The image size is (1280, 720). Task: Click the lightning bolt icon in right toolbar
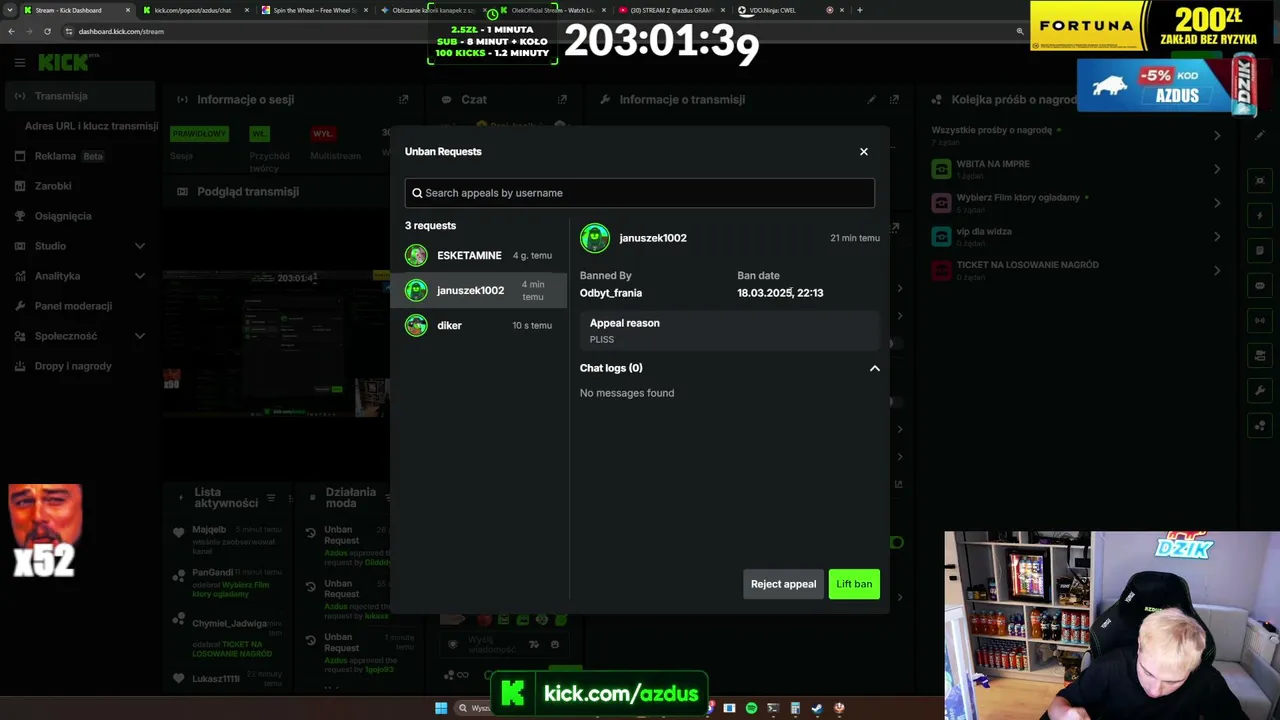click(x=1260, y=216)
